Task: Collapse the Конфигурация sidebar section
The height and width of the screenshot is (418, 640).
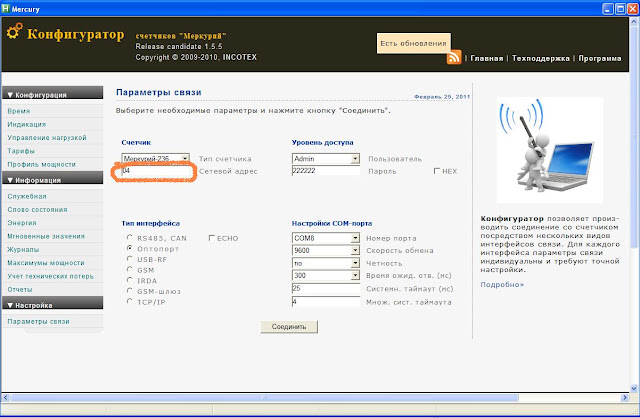Action: point(52,93)
